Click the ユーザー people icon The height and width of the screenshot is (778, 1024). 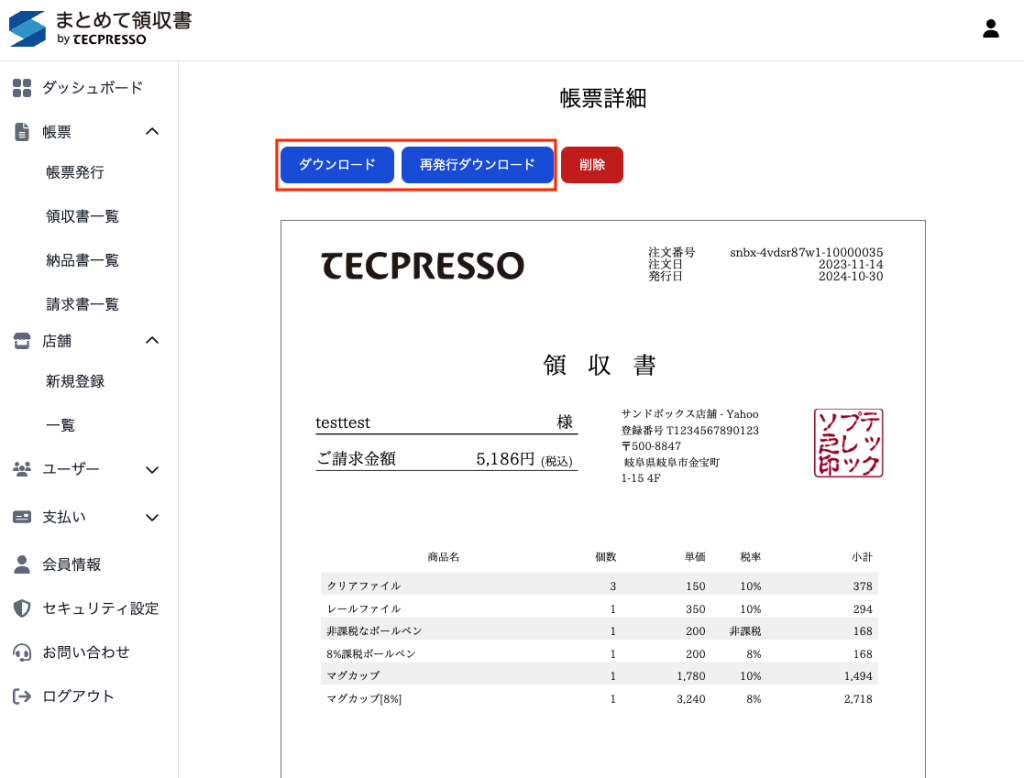click(22, 469)
